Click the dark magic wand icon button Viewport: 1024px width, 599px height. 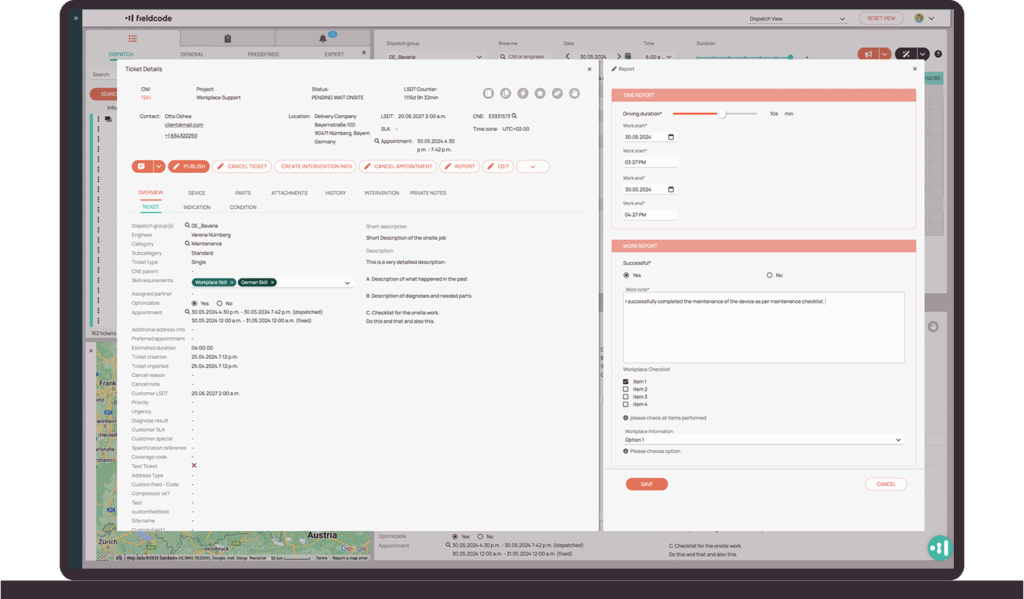[x=906, y=54]
